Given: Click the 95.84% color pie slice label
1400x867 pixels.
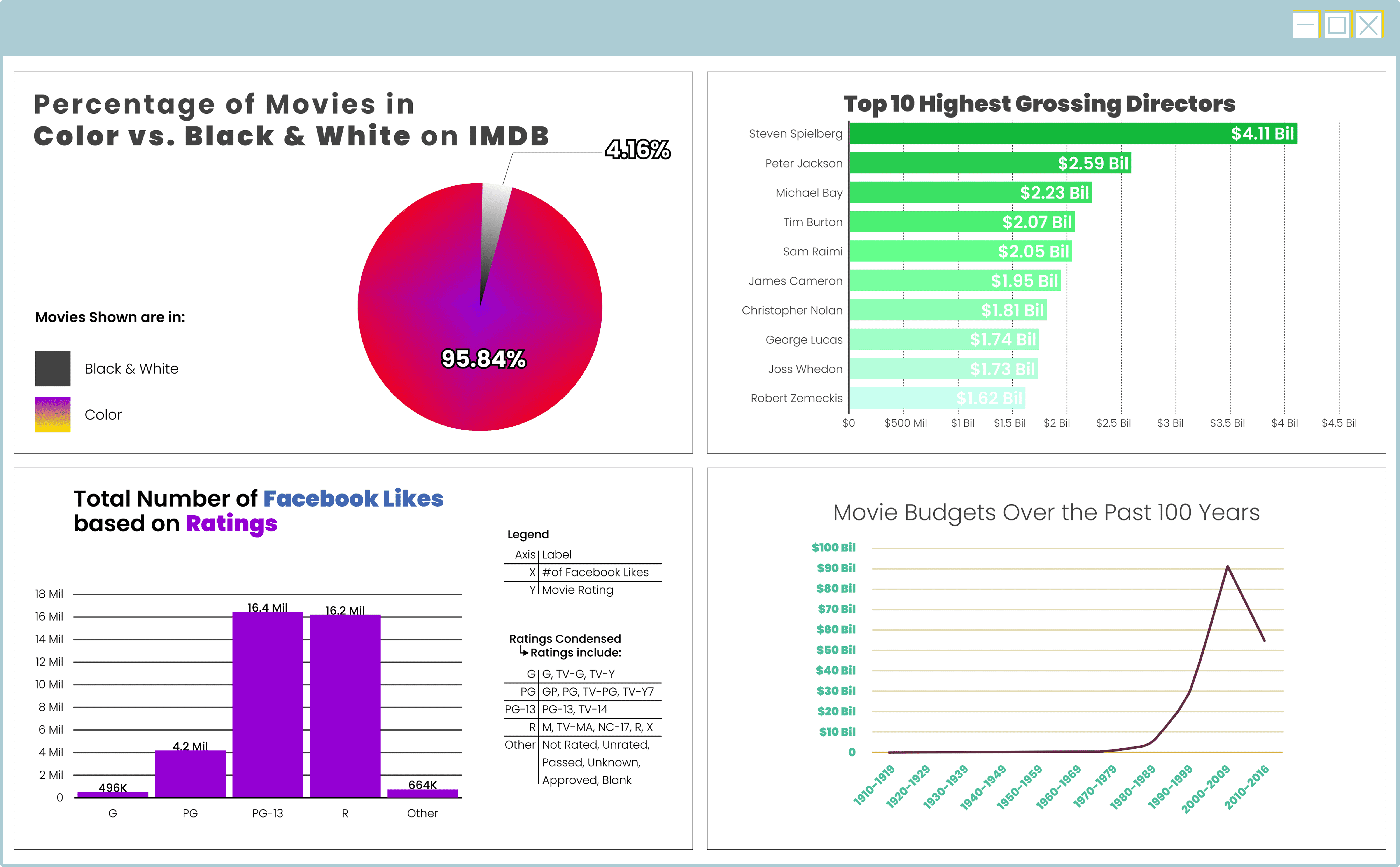Looking at the screenshot, I should pos(483,359).
